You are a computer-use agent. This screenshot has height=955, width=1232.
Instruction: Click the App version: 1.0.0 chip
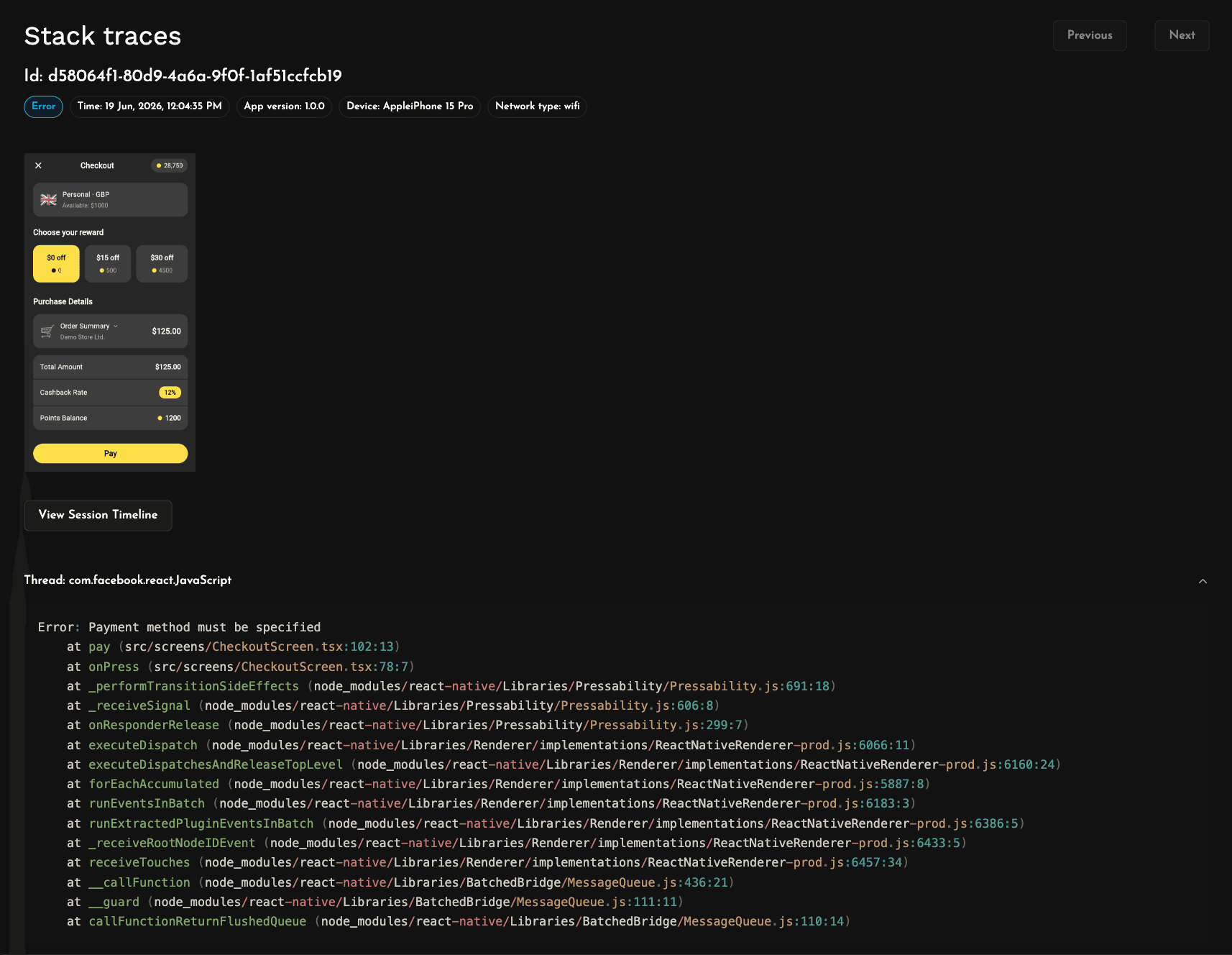(284, 106)
